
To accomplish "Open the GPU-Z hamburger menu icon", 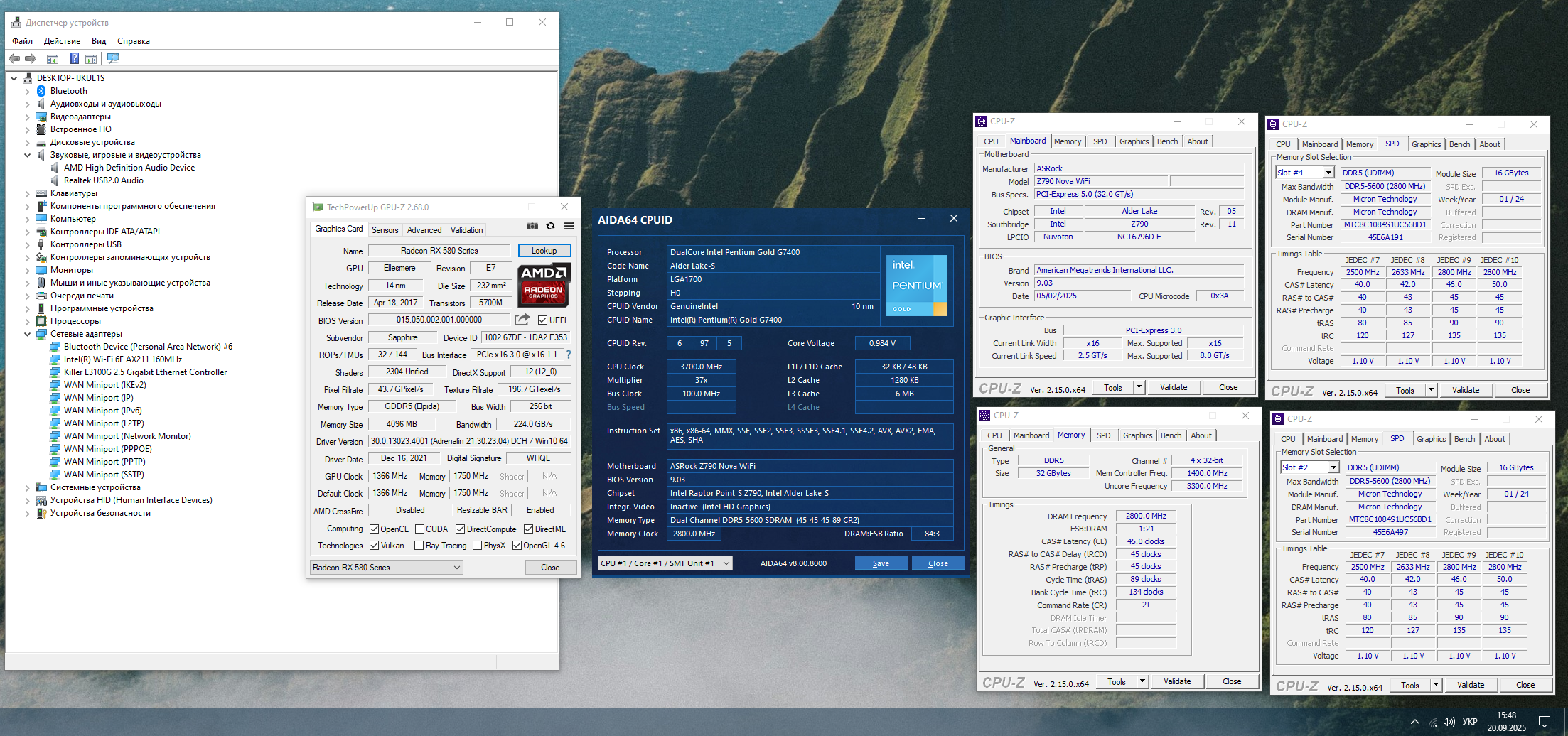I will pyautogui.click(x=569, y=227).
